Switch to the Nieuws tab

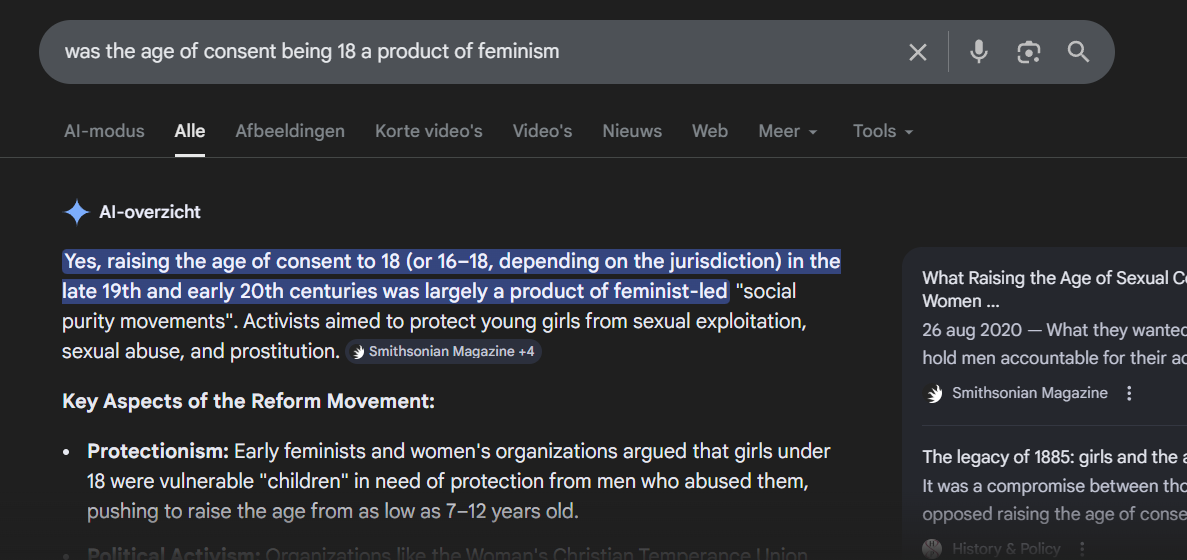(632, 131)
